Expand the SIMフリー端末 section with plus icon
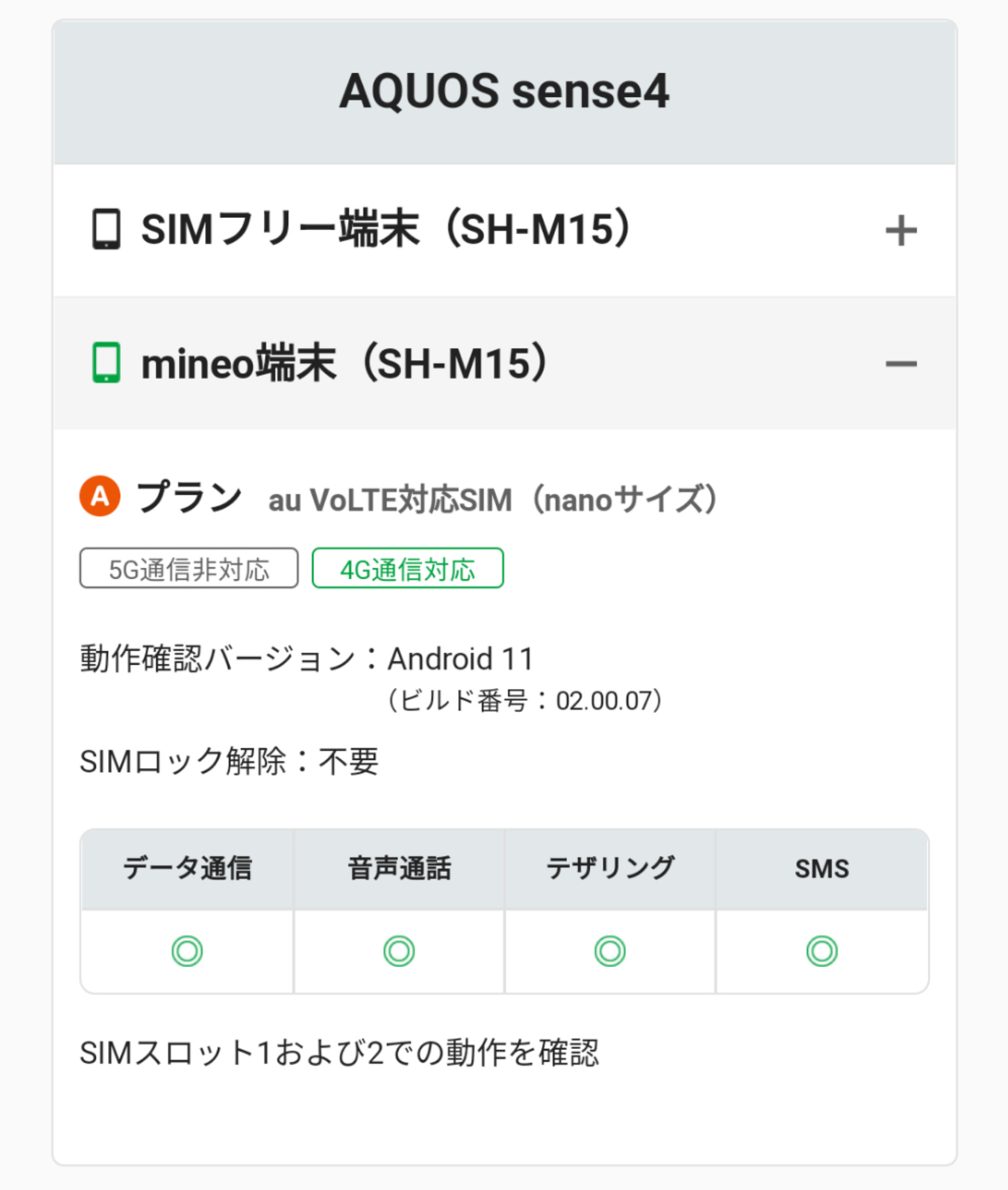The width and height of the screenshot is (1008, 1190). (x=900, y=231)
